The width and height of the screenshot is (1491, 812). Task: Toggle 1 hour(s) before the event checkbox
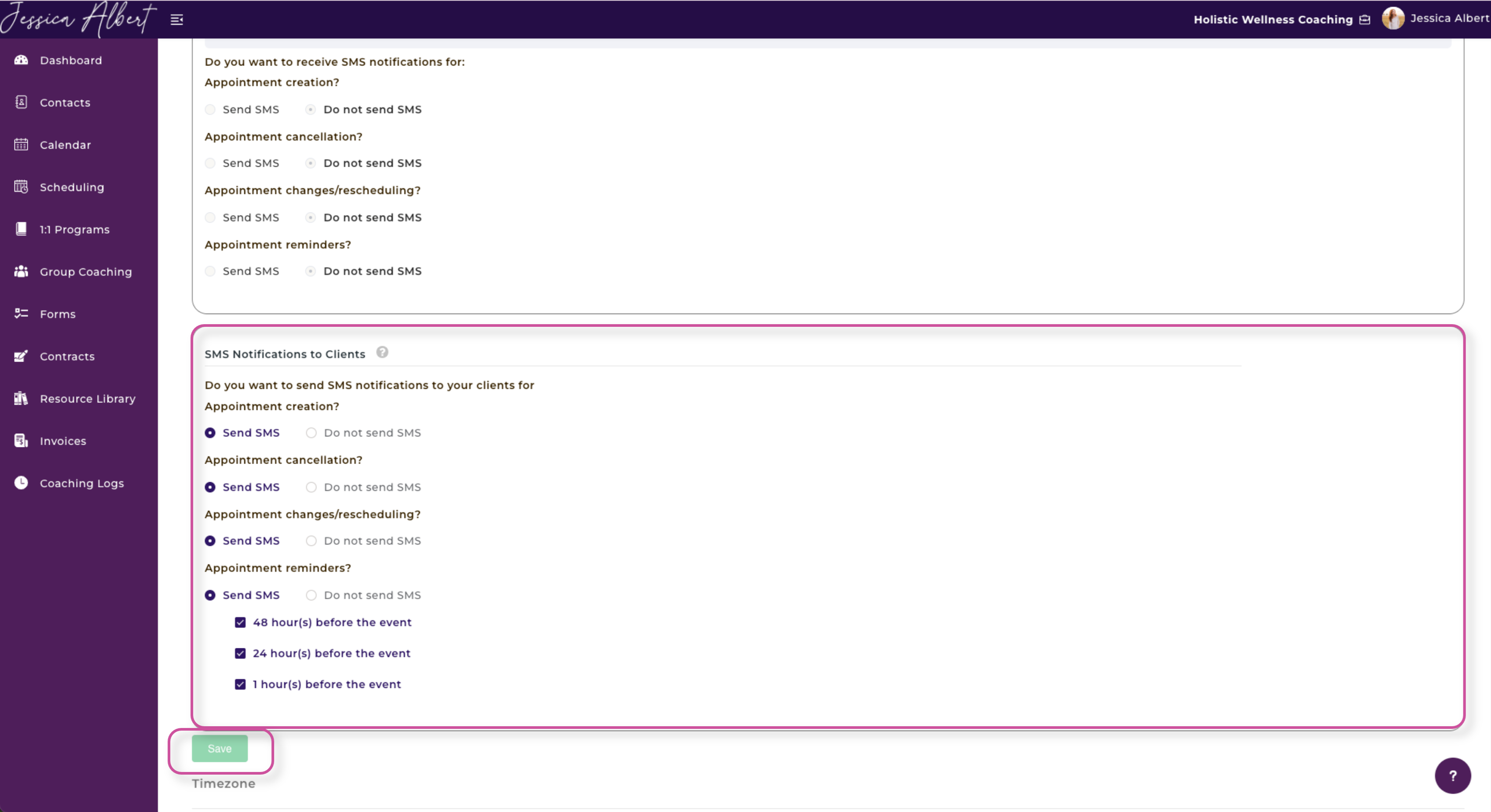(240, 684)
